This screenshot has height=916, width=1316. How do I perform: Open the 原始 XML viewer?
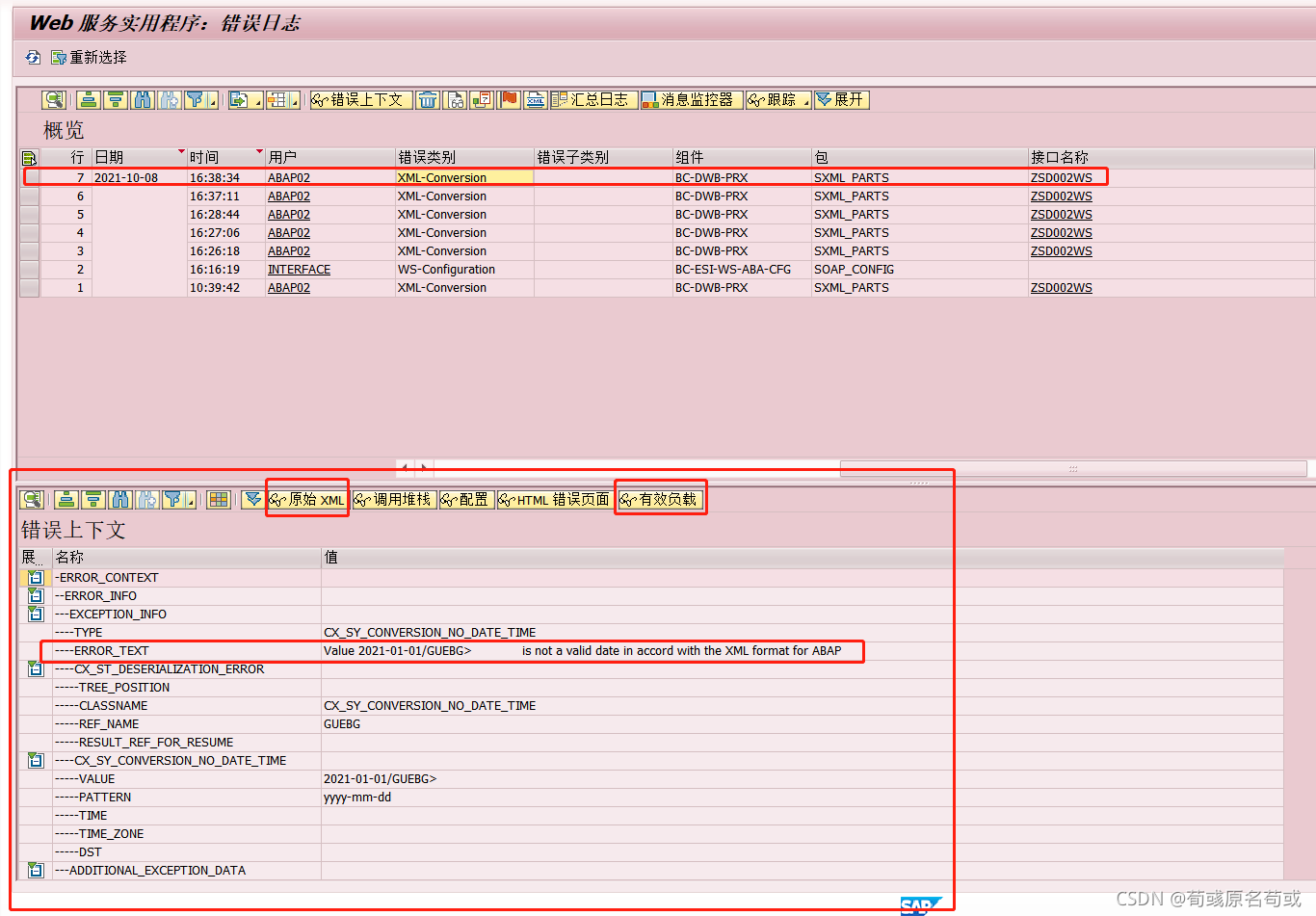pyautogui.click(x=306, y=499)
